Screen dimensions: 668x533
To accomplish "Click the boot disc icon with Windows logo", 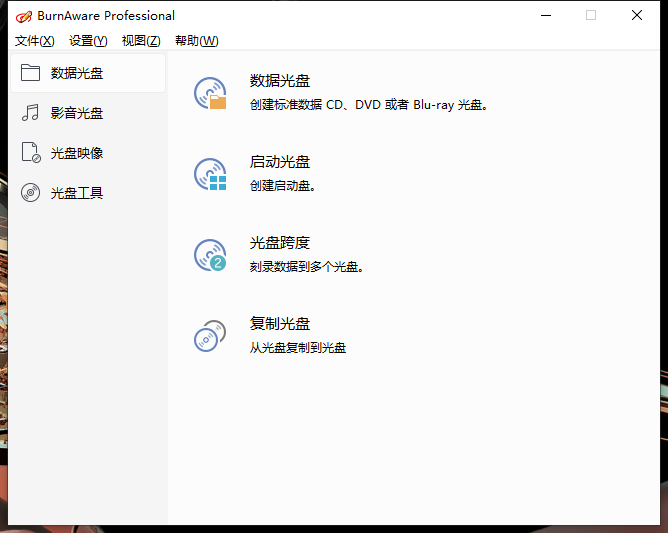I will [210, 174].
